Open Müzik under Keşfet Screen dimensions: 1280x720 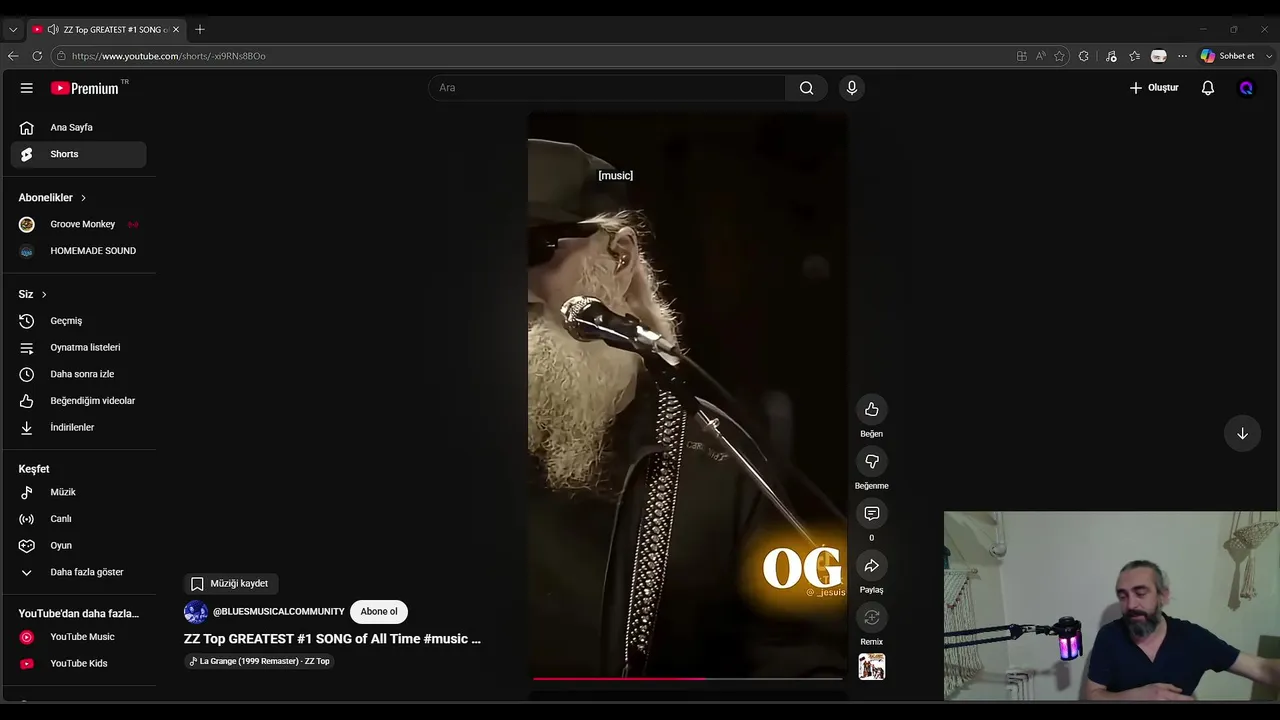pyautogui.click(x=79, y=492)
